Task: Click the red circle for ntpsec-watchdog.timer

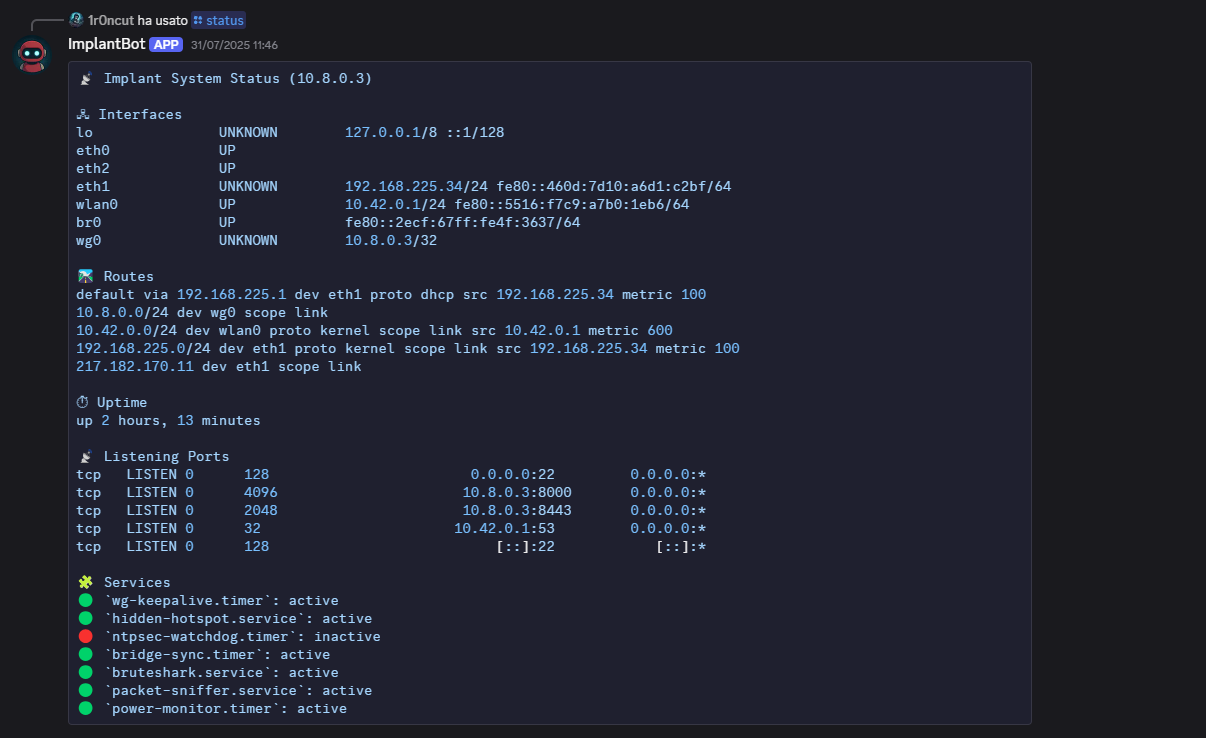Action: 85,636
